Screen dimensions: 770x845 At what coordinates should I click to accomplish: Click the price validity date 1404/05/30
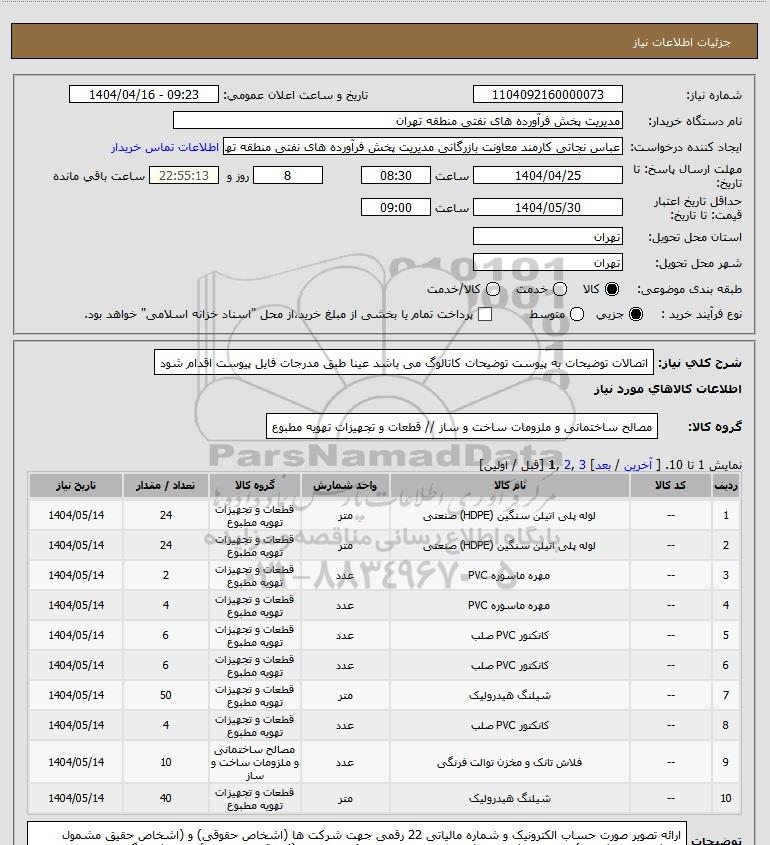[547, 207]
